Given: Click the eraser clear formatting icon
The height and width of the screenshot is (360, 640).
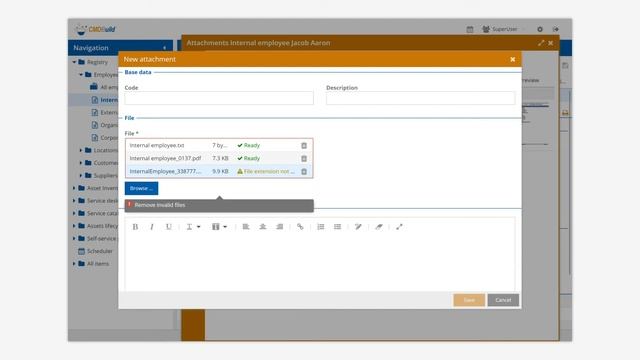Looking at the screenshot, I should 379,227.
